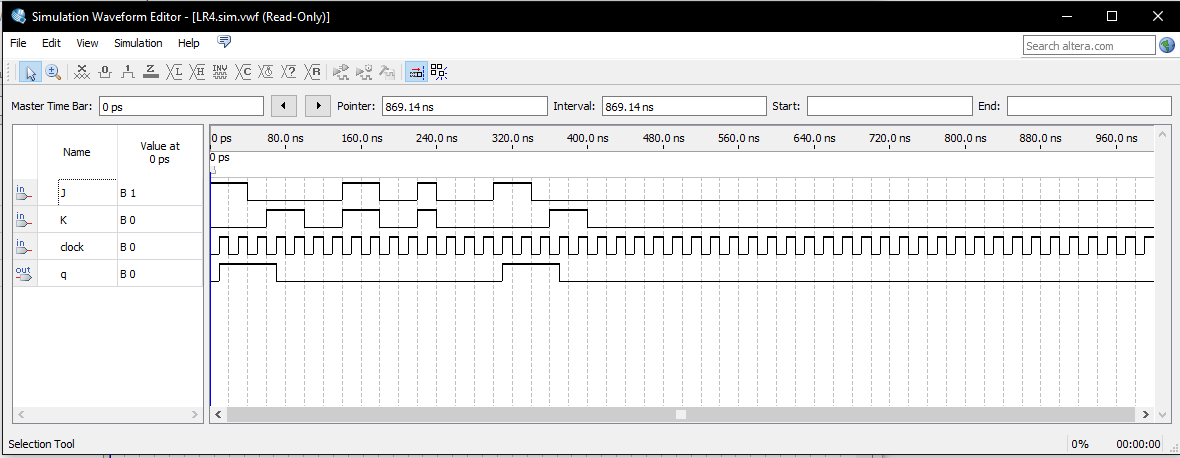Toggle the Snap to Transition button
This screenshot has height=458, width=1180.
(439, 72)
